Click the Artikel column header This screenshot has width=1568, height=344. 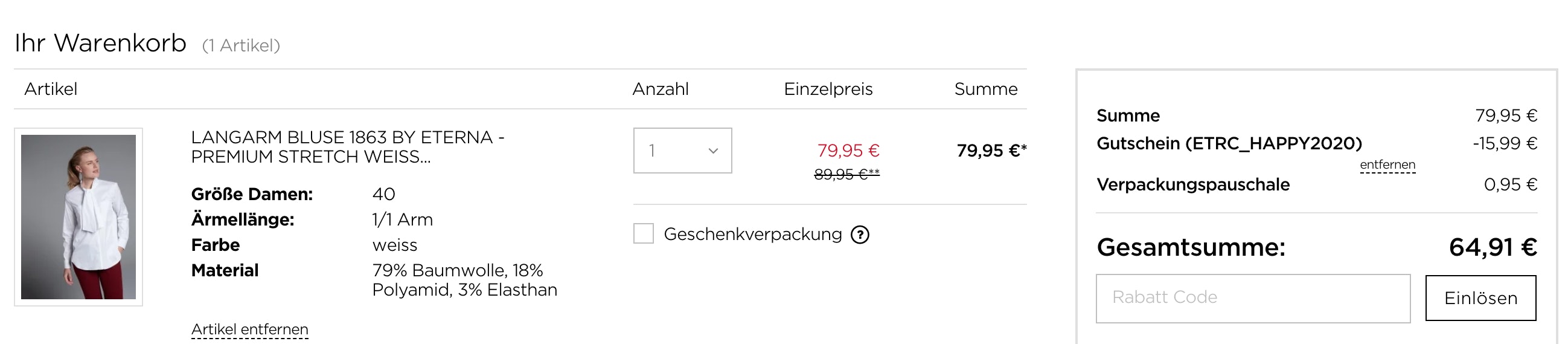tap(51, 89)
